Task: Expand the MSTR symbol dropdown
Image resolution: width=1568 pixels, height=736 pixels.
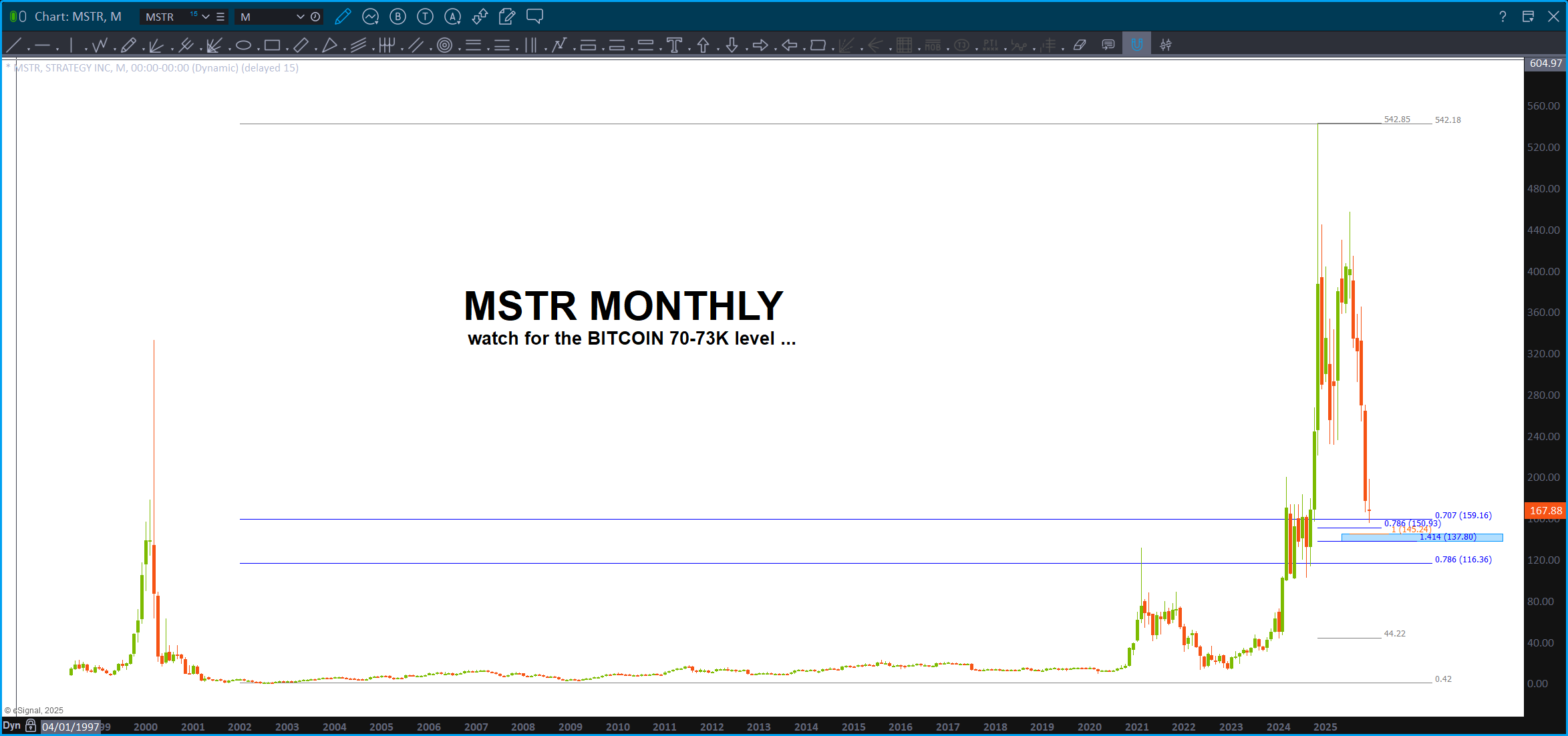Action: 206,17
